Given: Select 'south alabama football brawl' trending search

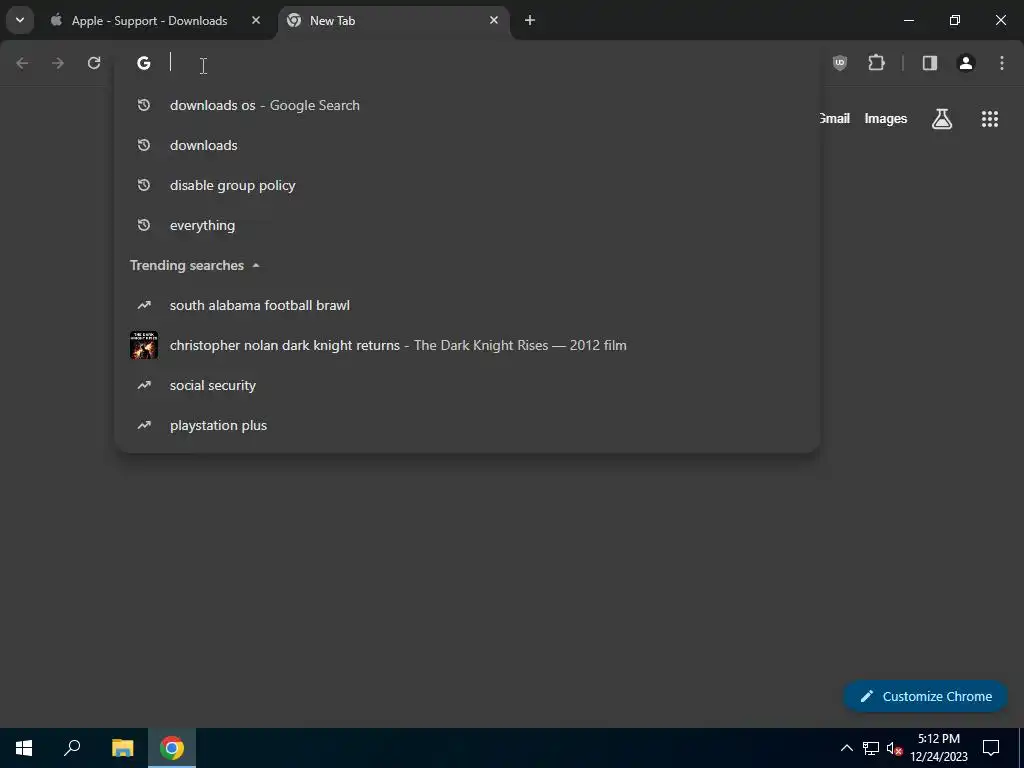Looking at the screenshot, I should [467, 305].
